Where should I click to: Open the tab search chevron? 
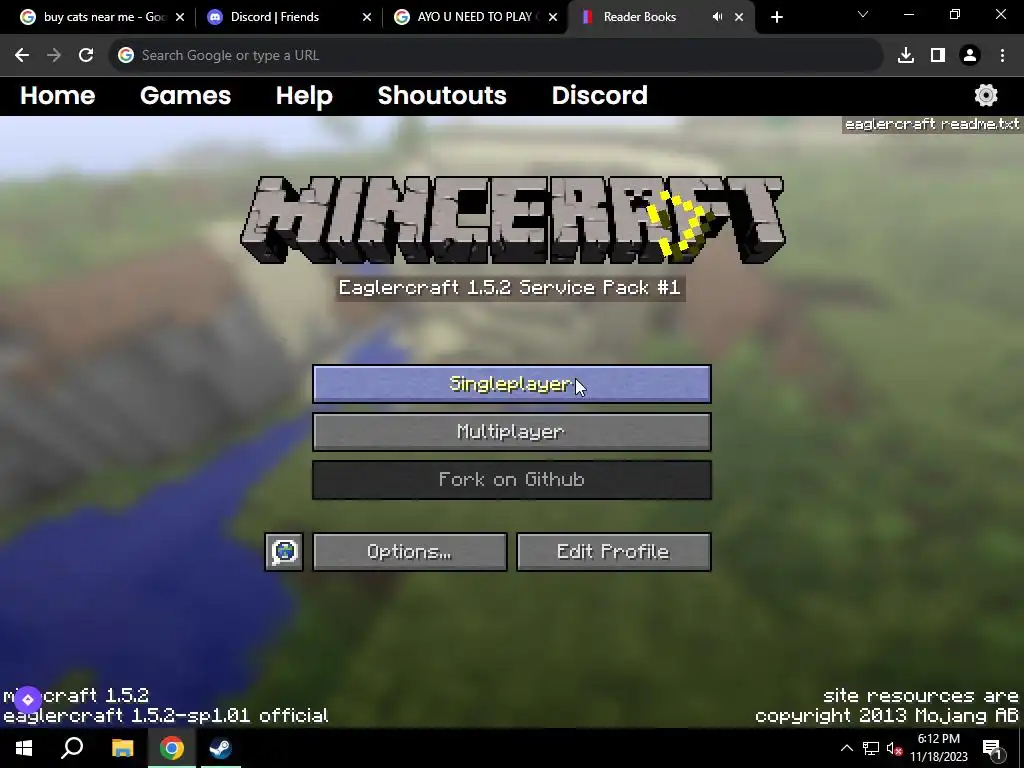point(863,14)
